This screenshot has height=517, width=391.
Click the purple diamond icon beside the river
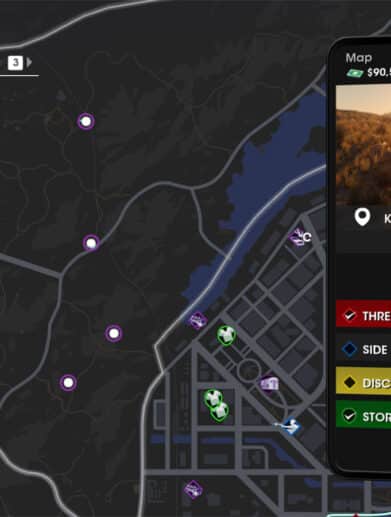point(197,321)
